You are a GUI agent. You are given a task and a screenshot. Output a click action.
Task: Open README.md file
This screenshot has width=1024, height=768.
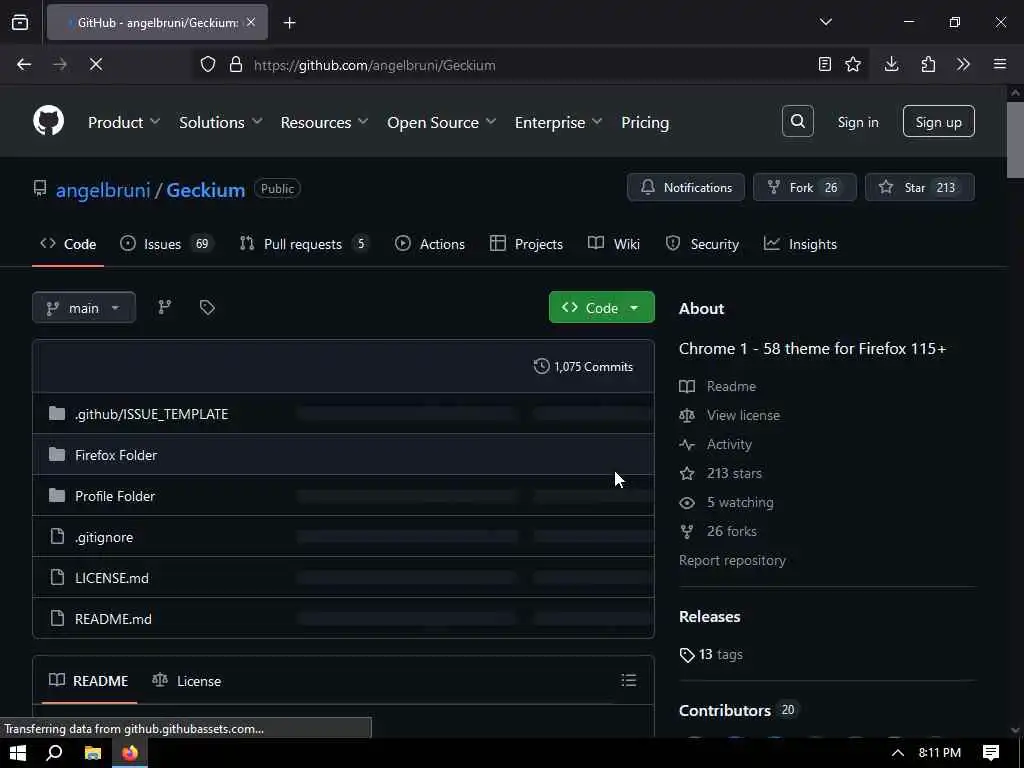pyautogui.click(x=113, y=619)
